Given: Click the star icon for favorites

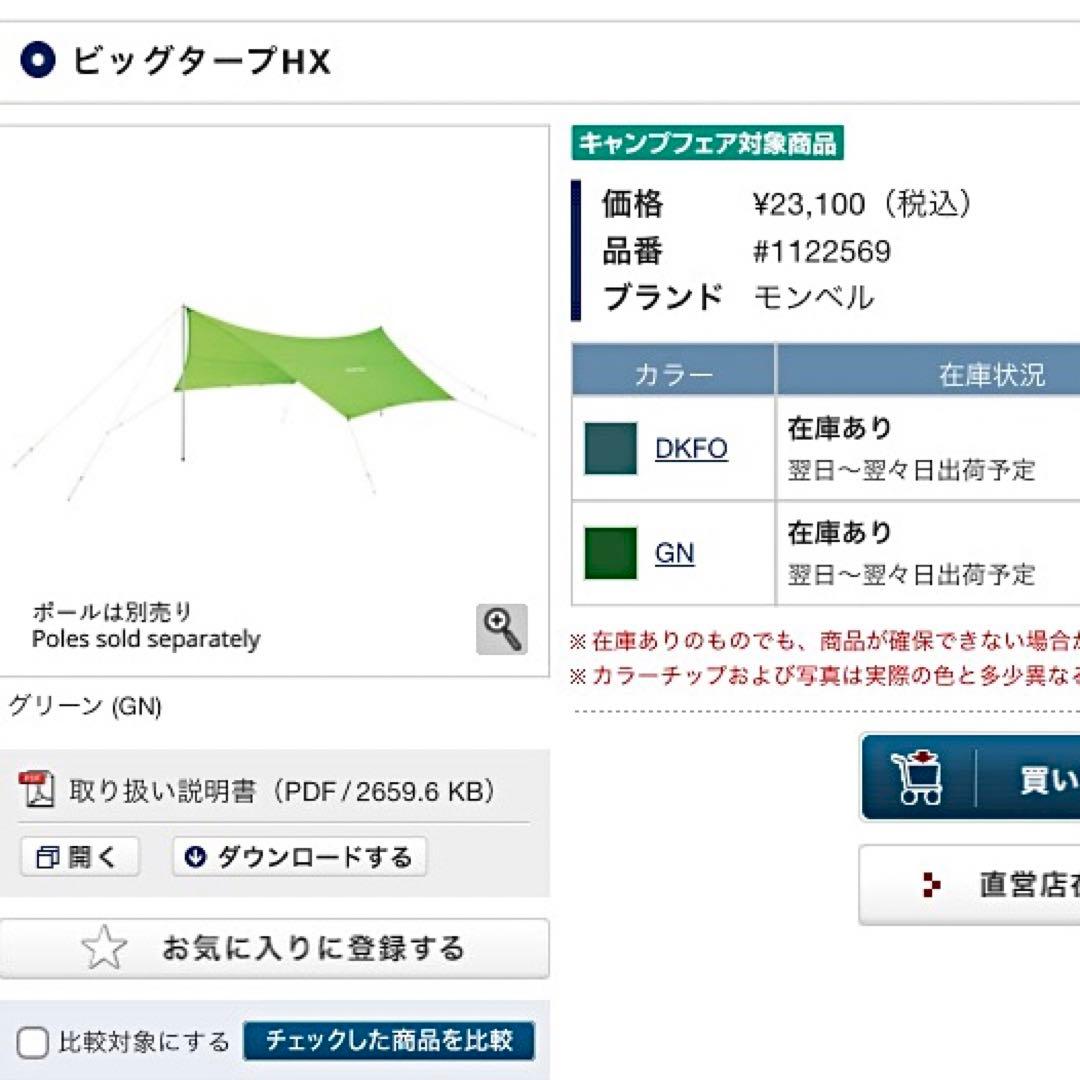Looking at the screenshot, I should click(x=104, y=948).
